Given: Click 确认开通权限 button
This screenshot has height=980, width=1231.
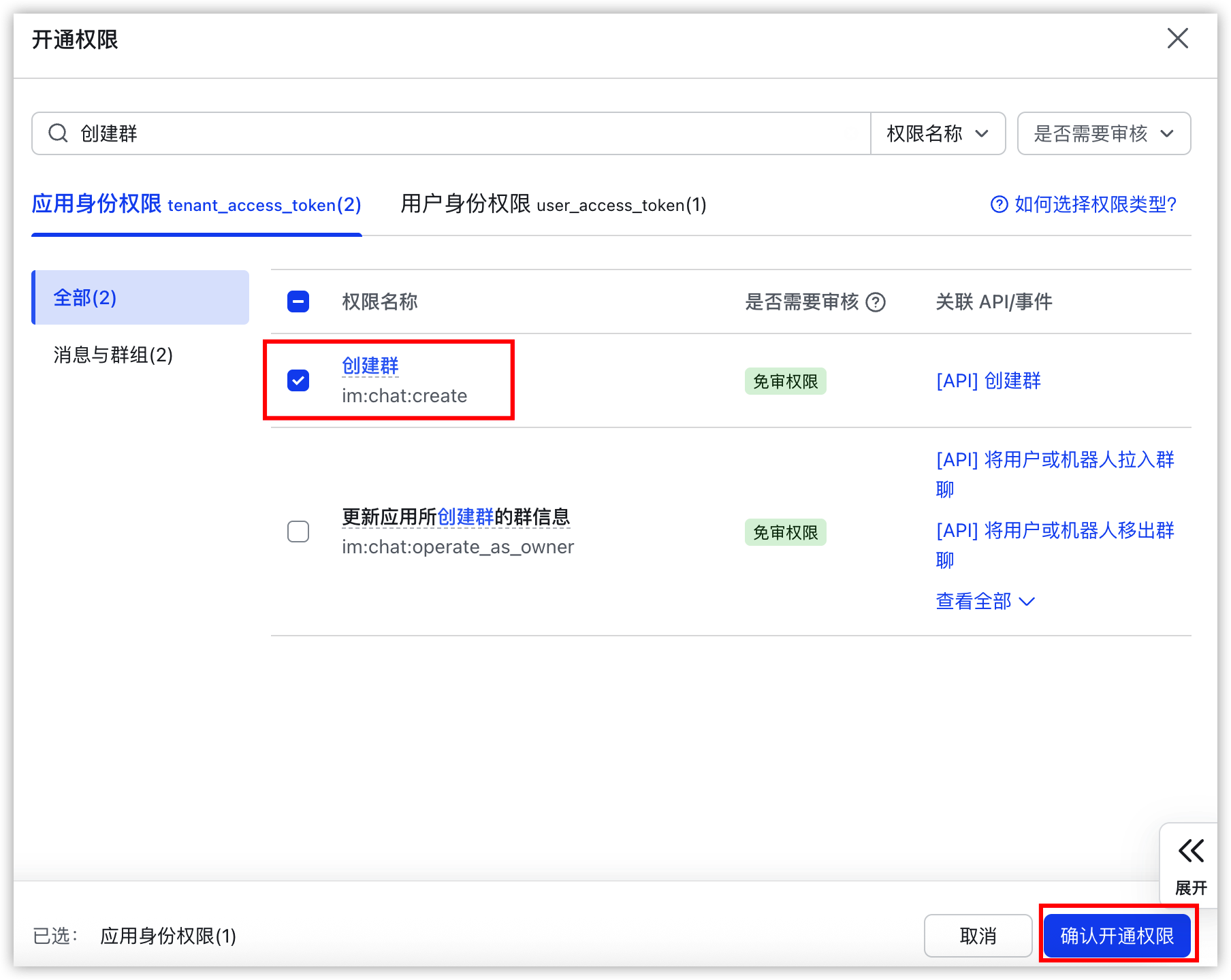Looking at the screenshot, I should (x=1117, y=936).
